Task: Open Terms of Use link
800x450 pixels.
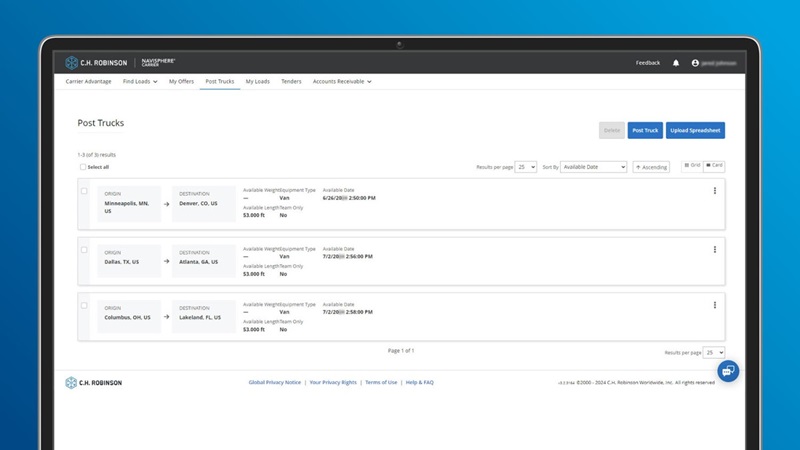Action: click(x=381, y=382)
